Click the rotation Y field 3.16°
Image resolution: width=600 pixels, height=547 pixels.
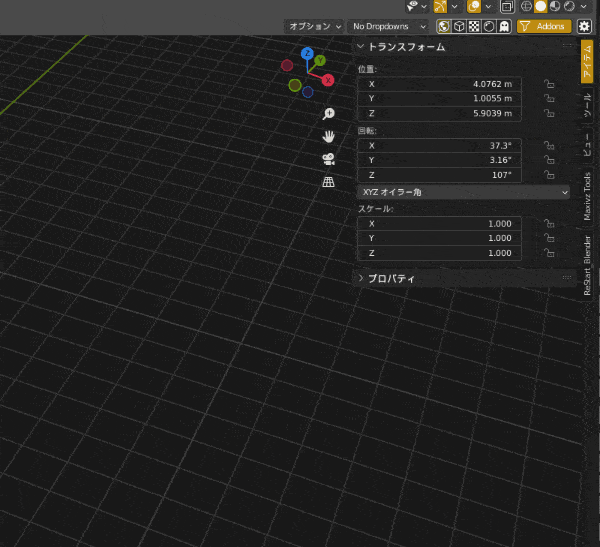tap(439, 160)
